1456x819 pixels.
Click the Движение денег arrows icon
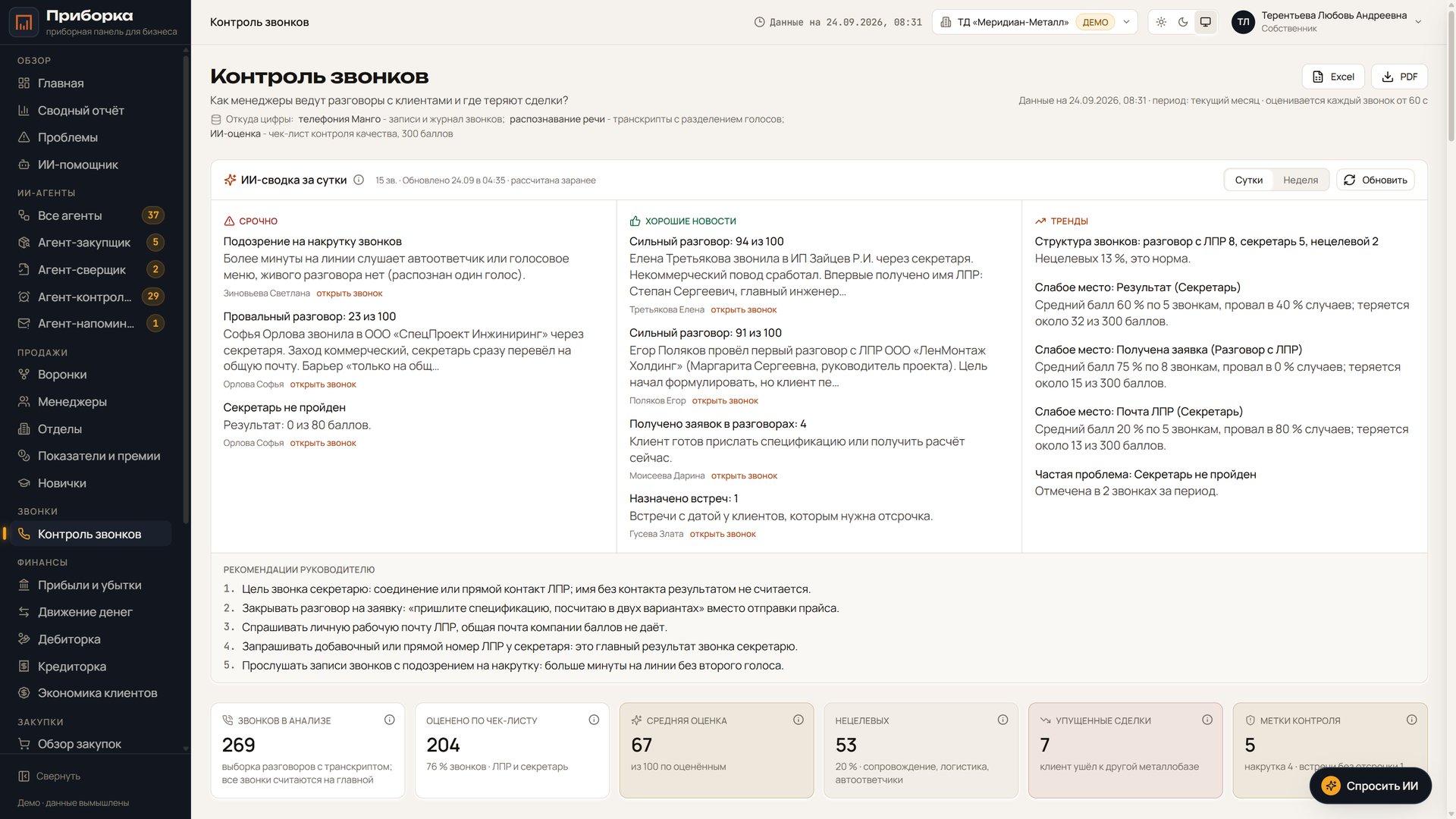coord(24,612)
